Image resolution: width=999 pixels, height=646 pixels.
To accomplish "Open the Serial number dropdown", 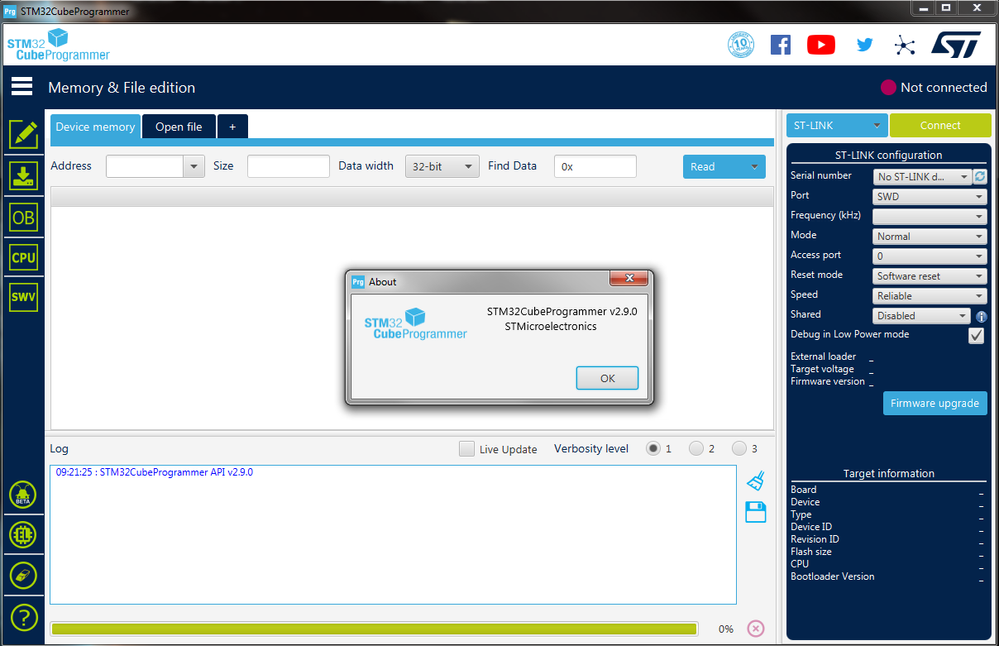I will (922, 176).
